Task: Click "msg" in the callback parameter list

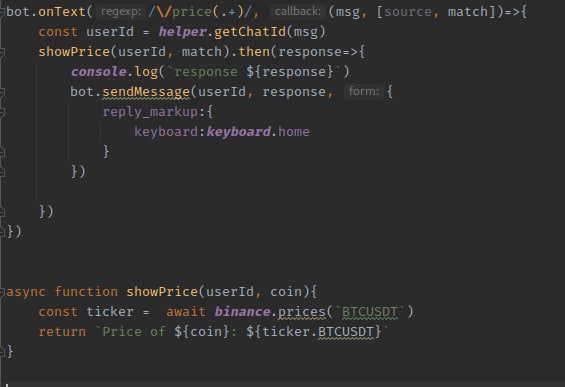Action: click(x=347, y=13)
